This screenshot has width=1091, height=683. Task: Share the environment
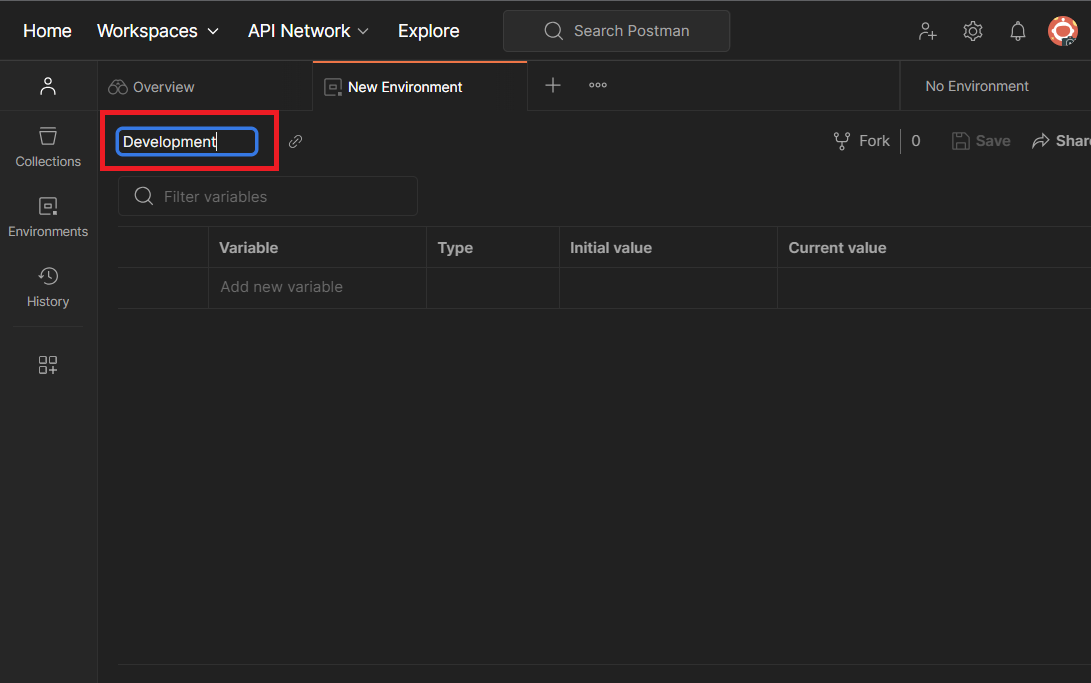(1061, 141)
